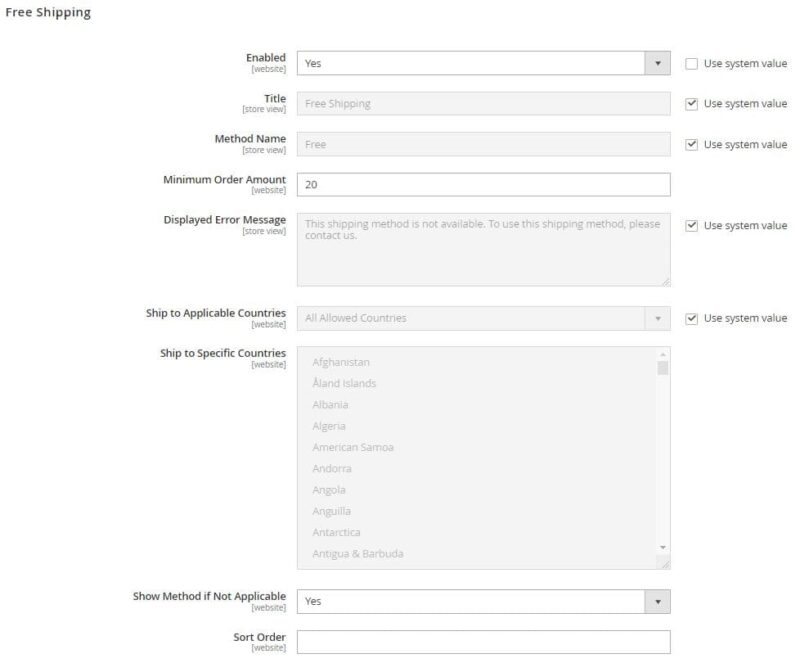Uncheck Use system value for Method Name

(691, 144)
